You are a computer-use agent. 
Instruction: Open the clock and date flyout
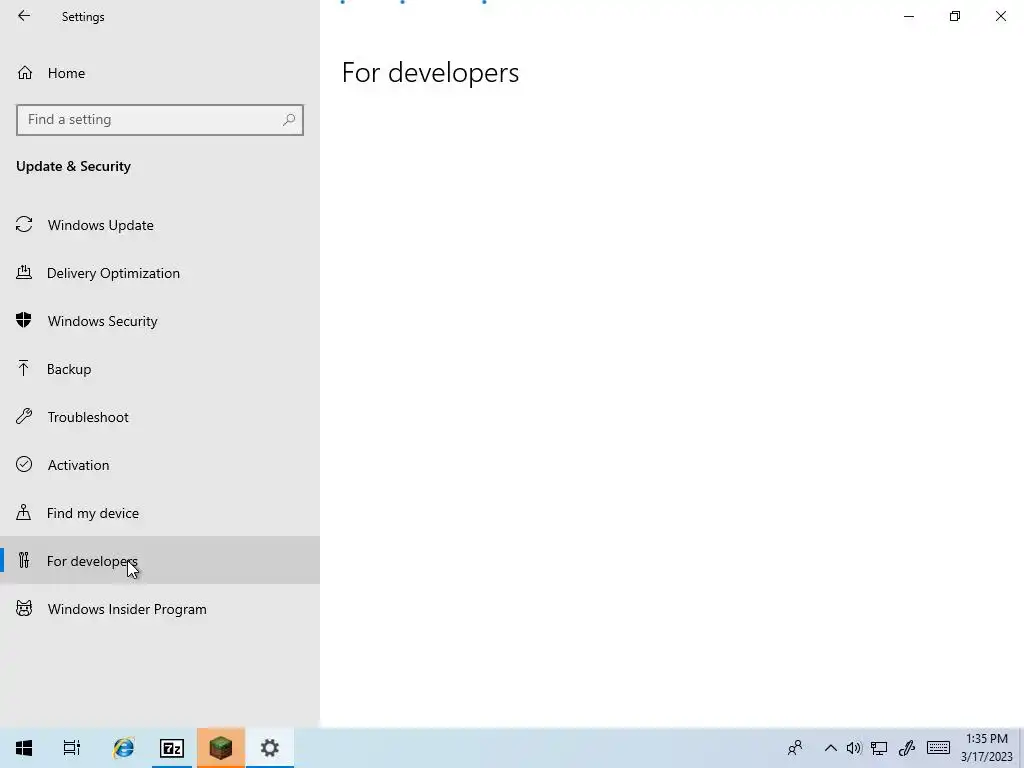pos(986,748)
